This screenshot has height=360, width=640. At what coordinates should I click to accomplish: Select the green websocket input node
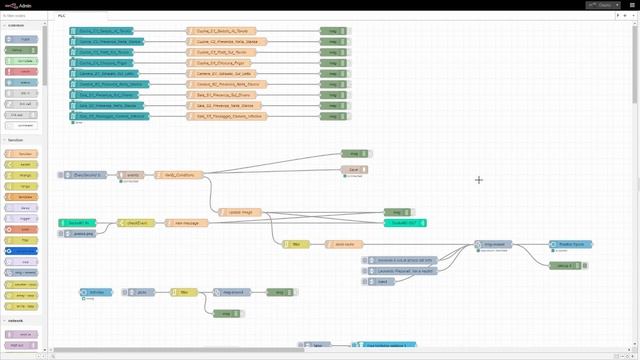click(x=78, y=223)
